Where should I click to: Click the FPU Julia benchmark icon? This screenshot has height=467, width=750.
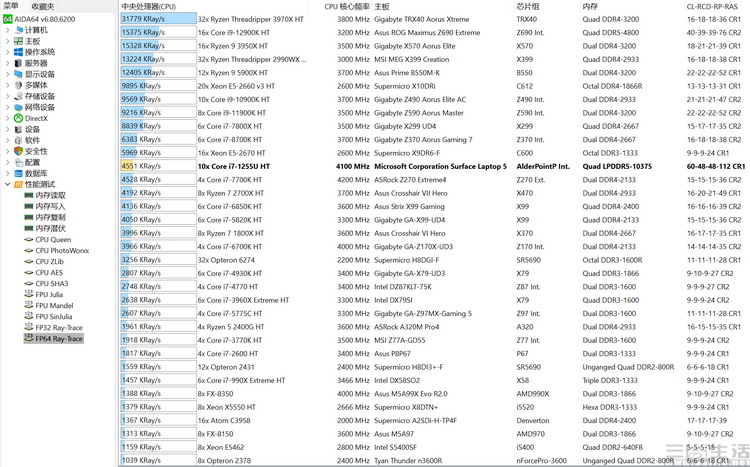[29, 294]
